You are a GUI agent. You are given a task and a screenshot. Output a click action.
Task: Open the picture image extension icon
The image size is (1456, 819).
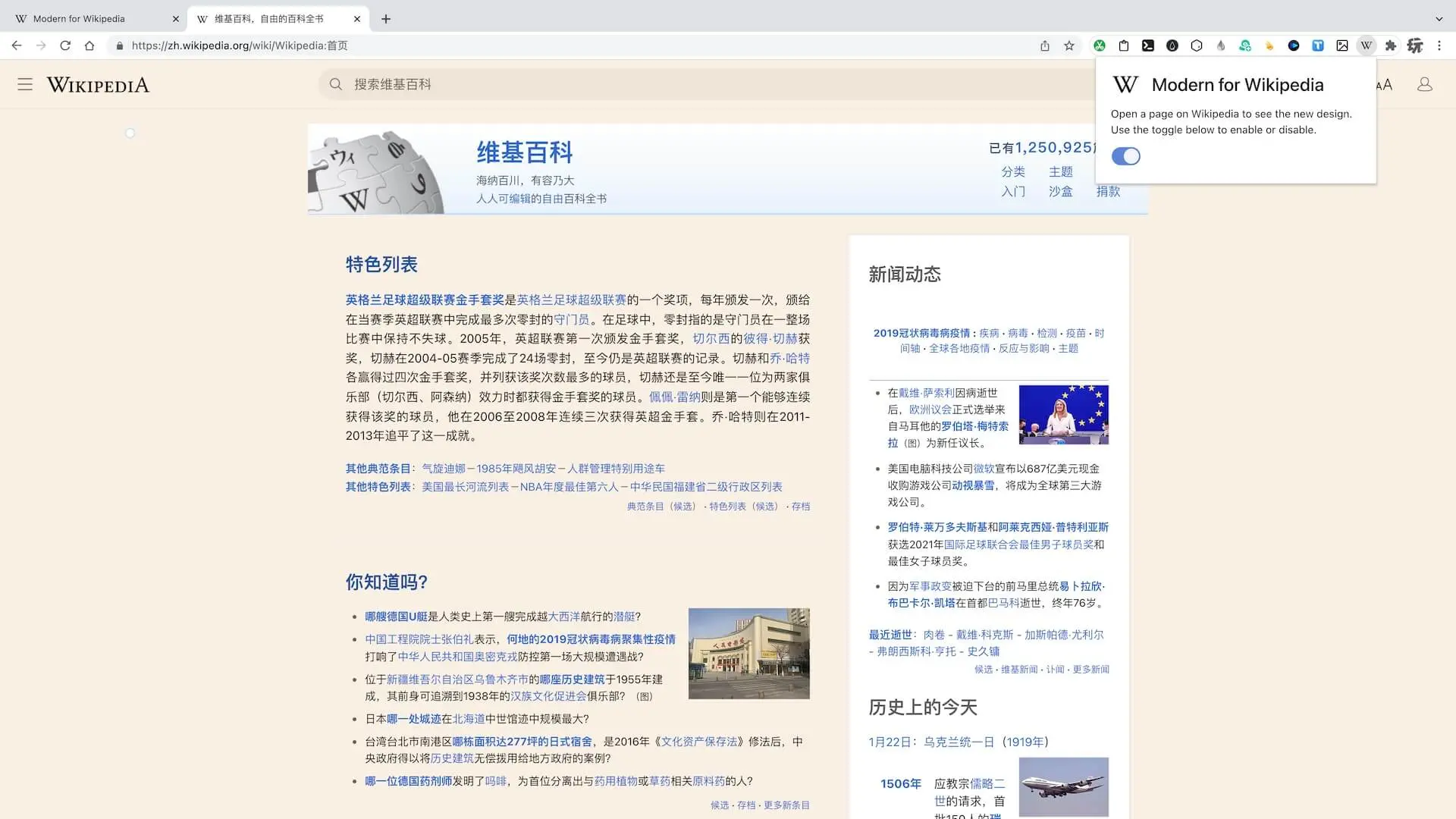click(1342, 45)
